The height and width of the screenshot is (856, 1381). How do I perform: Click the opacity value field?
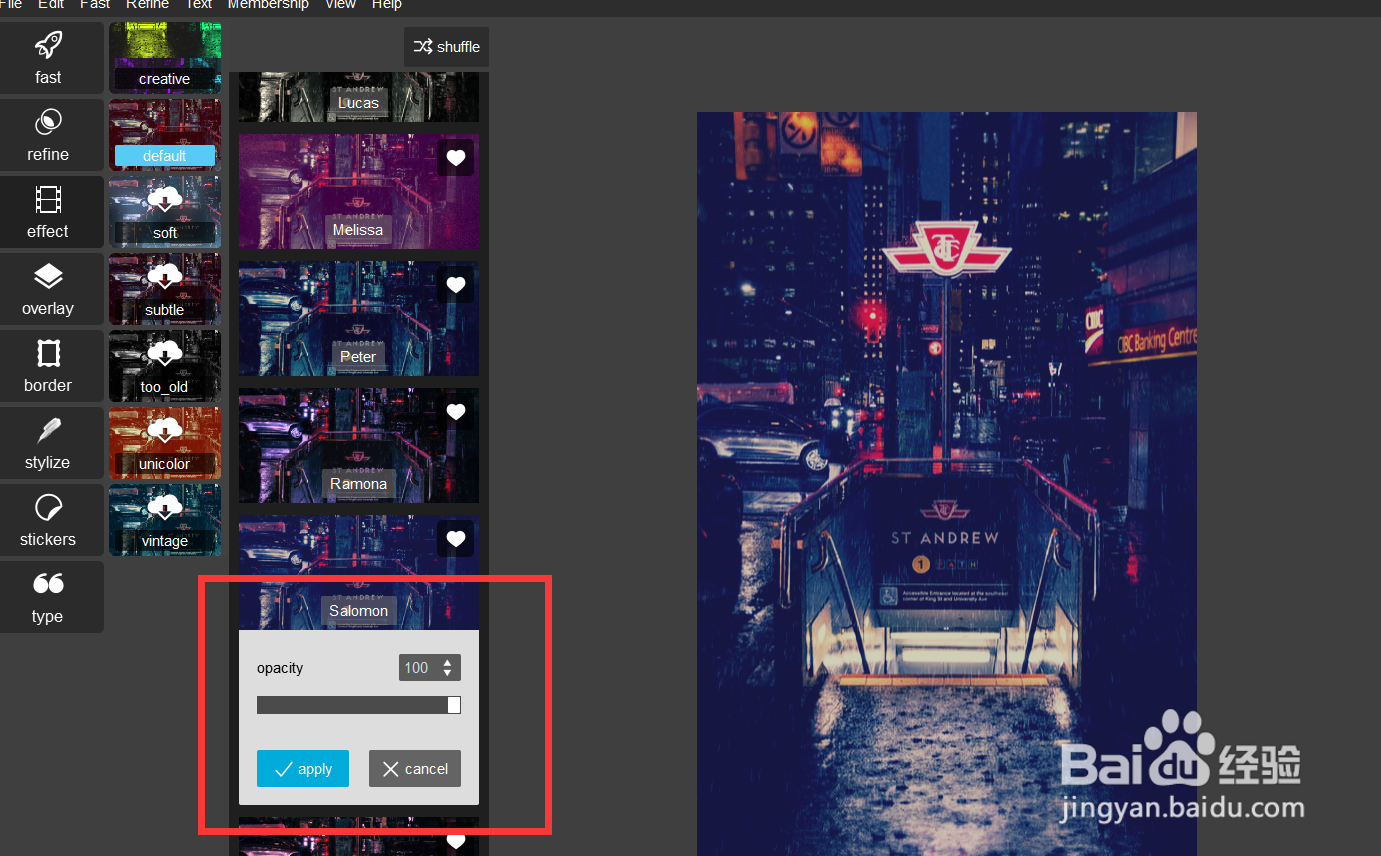click(417, 668)
